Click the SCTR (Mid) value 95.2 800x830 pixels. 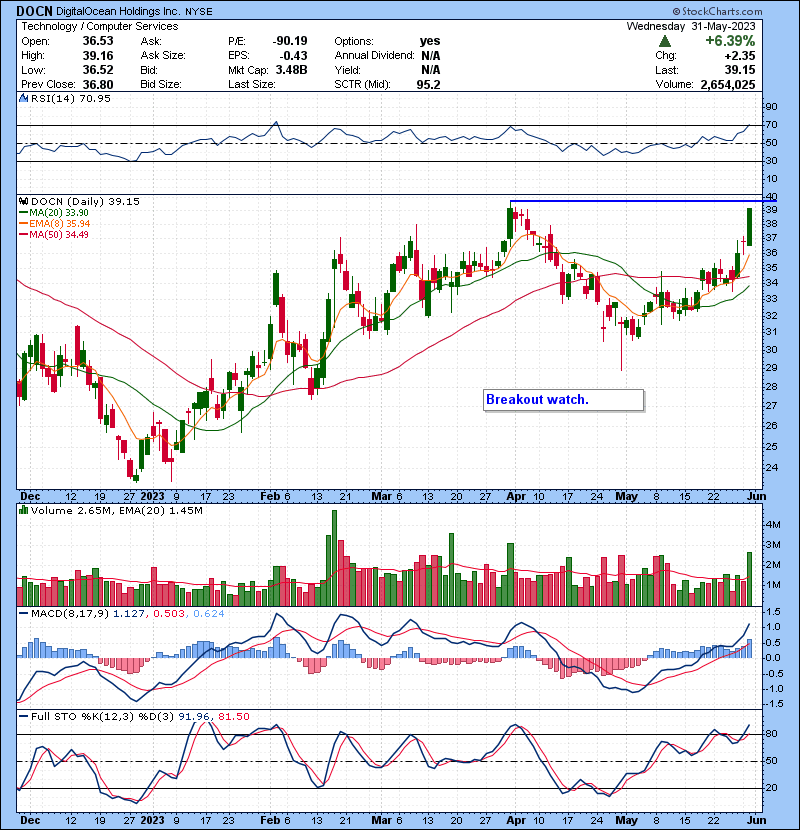pos(428,84)
